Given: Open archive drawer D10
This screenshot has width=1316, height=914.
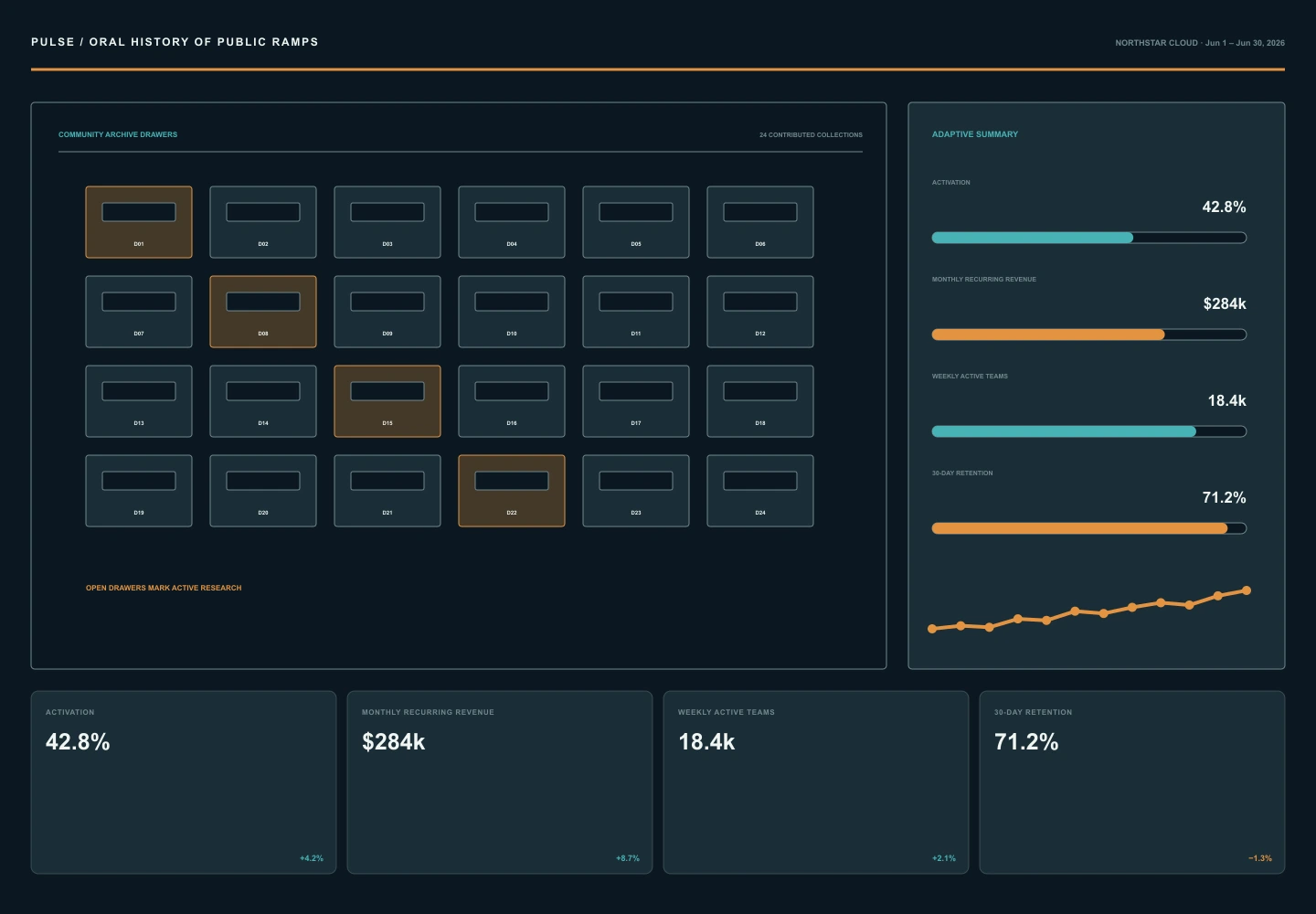Looking at the screenshot, I should [512, 312].
